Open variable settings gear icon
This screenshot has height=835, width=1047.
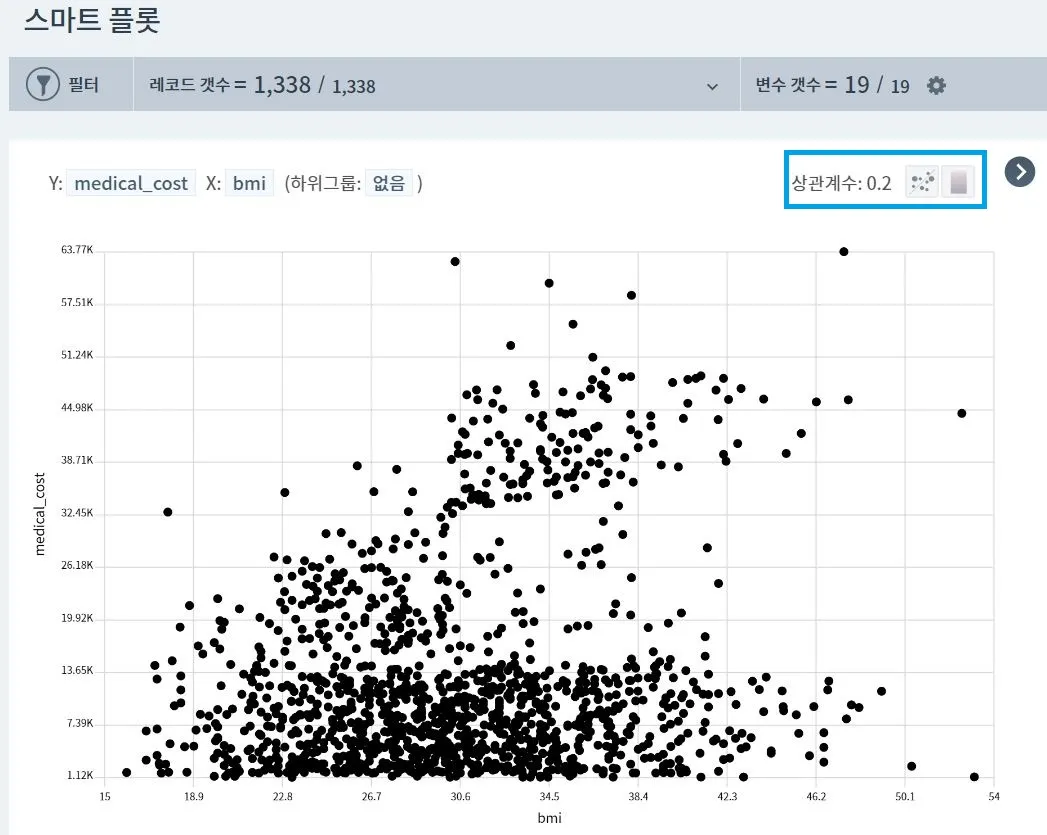click(x=936, y=85)
